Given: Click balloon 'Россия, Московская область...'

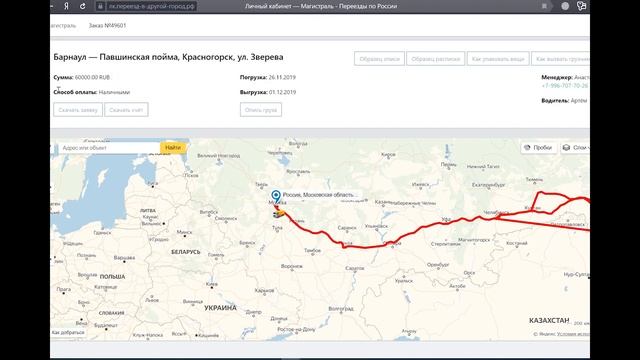Looking at the screenshot, I should 320,195.
